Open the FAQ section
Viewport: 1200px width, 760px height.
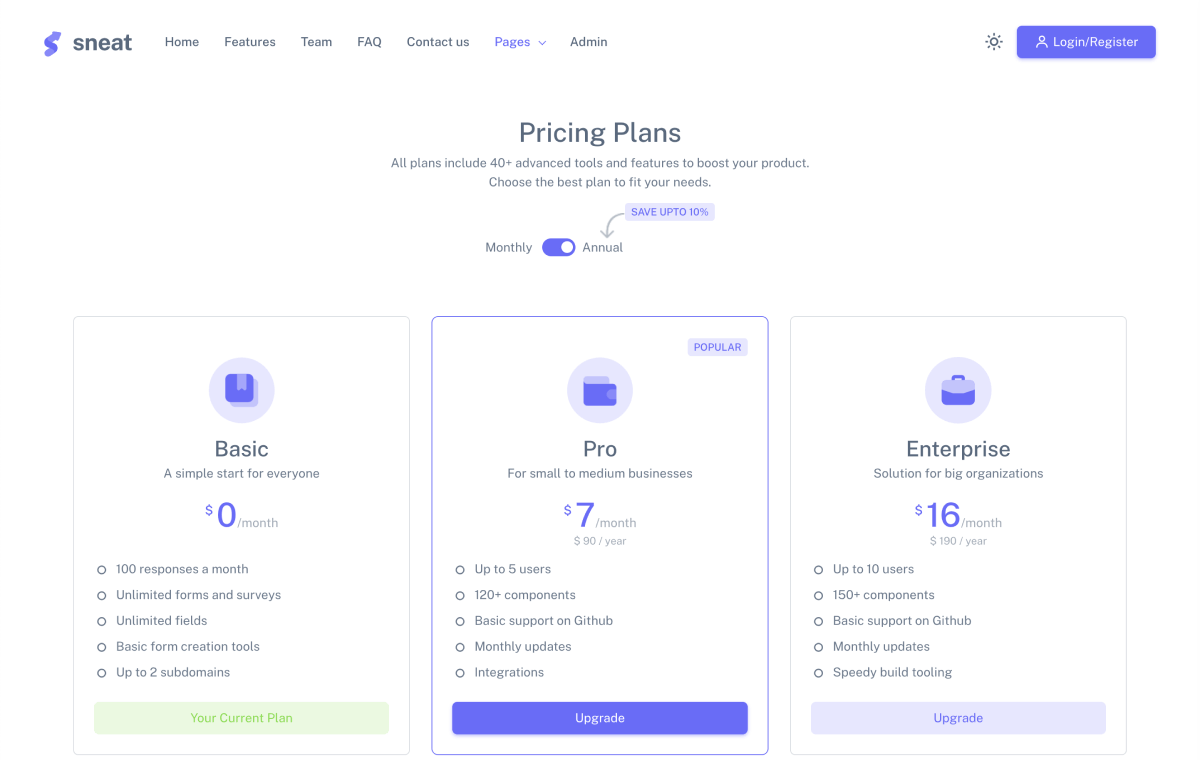point(369,42)
